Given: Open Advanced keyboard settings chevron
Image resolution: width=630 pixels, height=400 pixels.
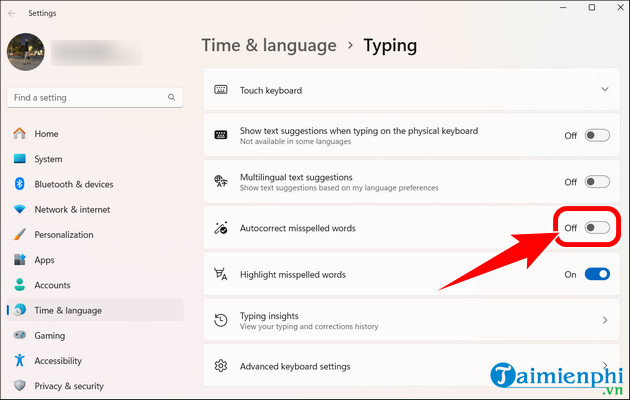Looking at the screenshot, I should pos(604,366).
